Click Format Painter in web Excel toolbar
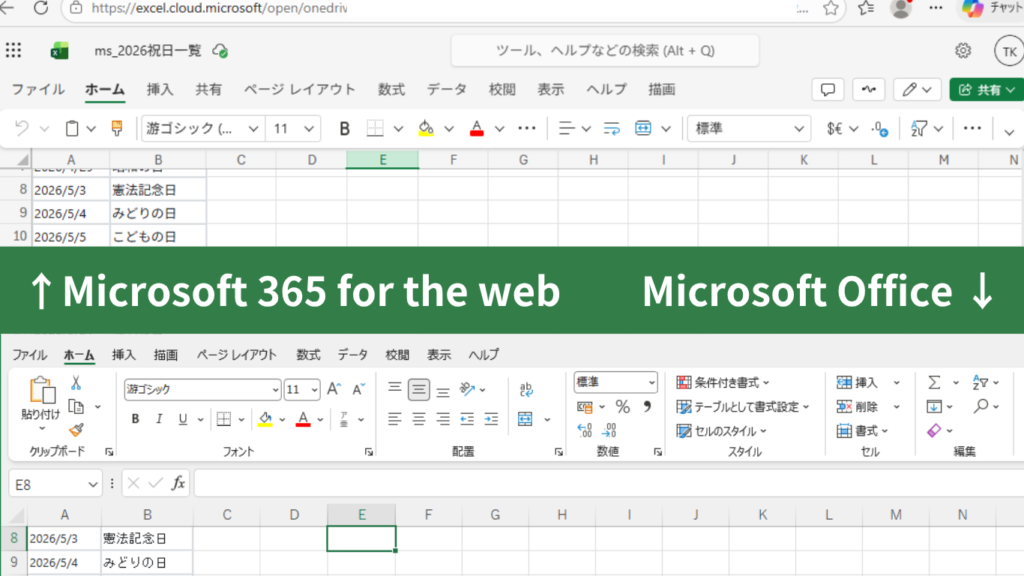Screen dimensions: 1024x576 [117, 129]
